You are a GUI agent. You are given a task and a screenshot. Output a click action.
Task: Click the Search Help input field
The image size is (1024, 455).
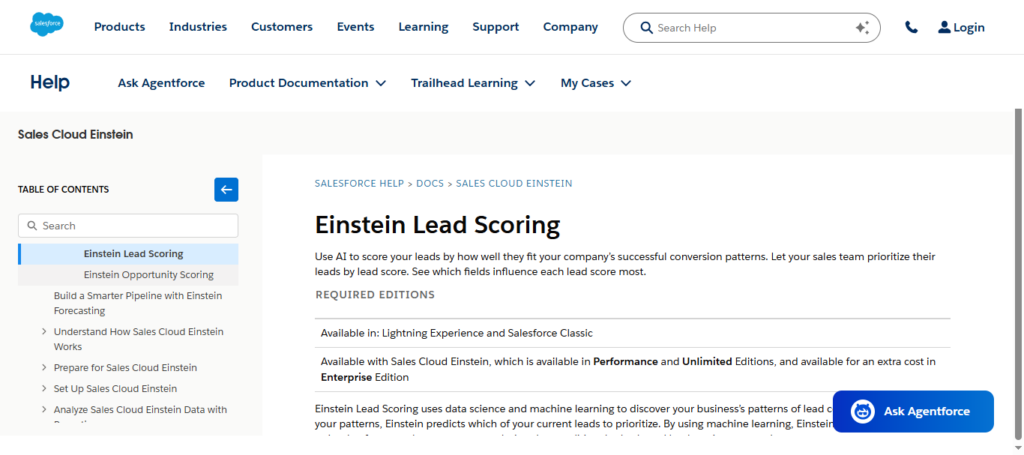(752, 27)
